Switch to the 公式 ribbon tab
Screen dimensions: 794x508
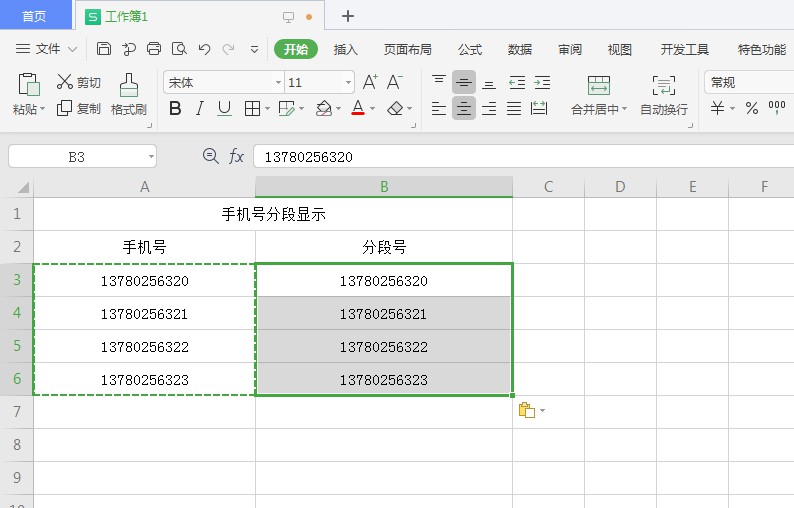[470, 49]
